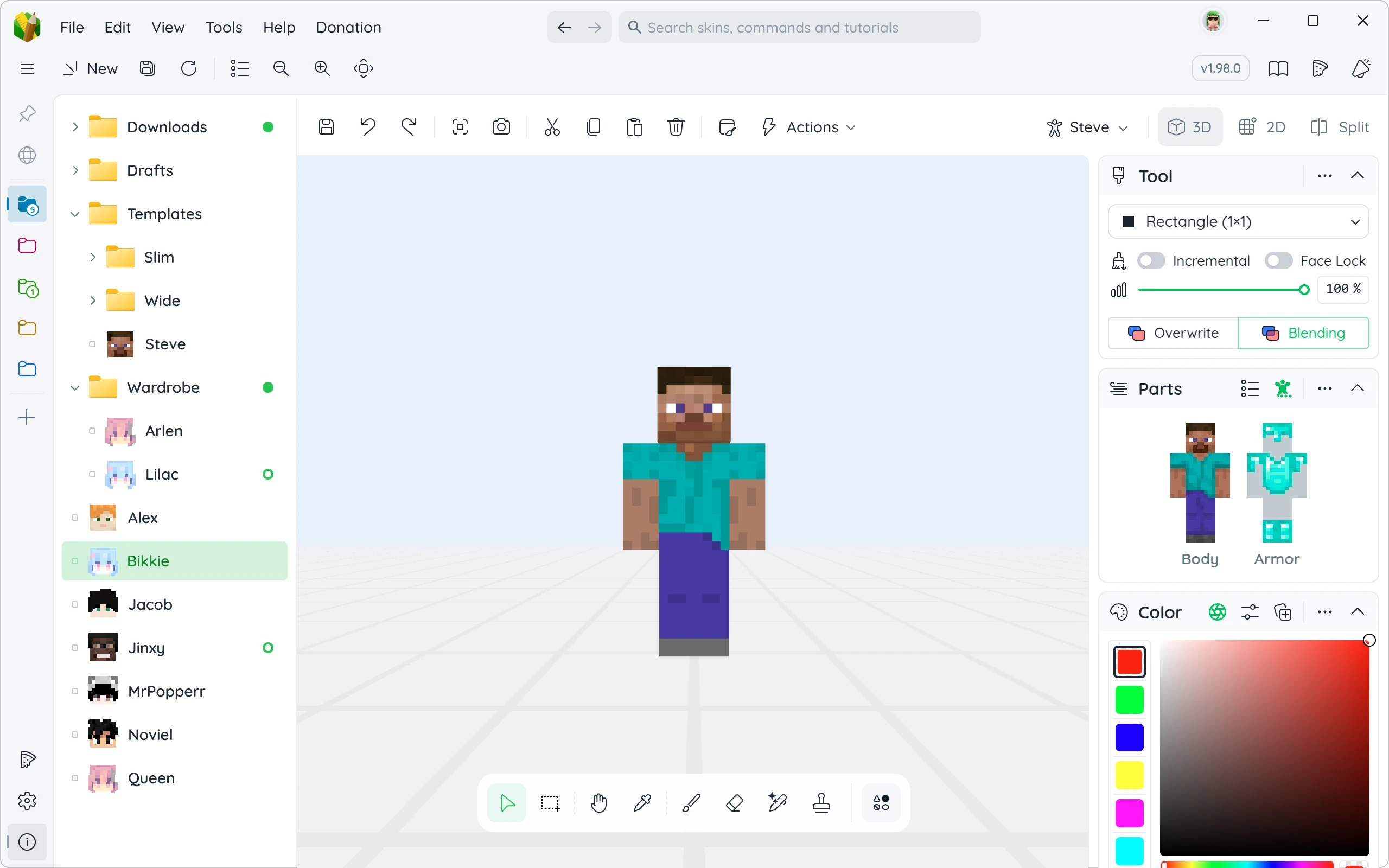
Task: Click the small marker beside Alex
Action: [x=75, y=518]
